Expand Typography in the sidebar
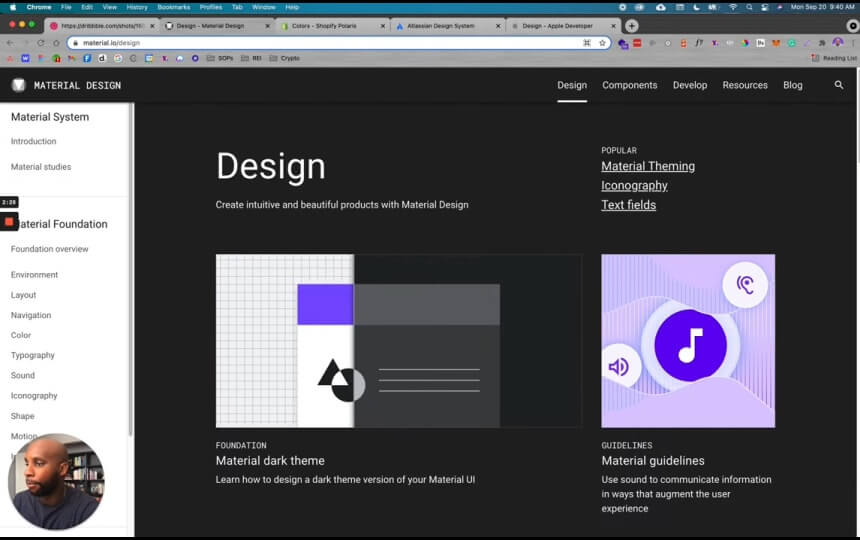The image size is (860, 540). tap(33, 355)
